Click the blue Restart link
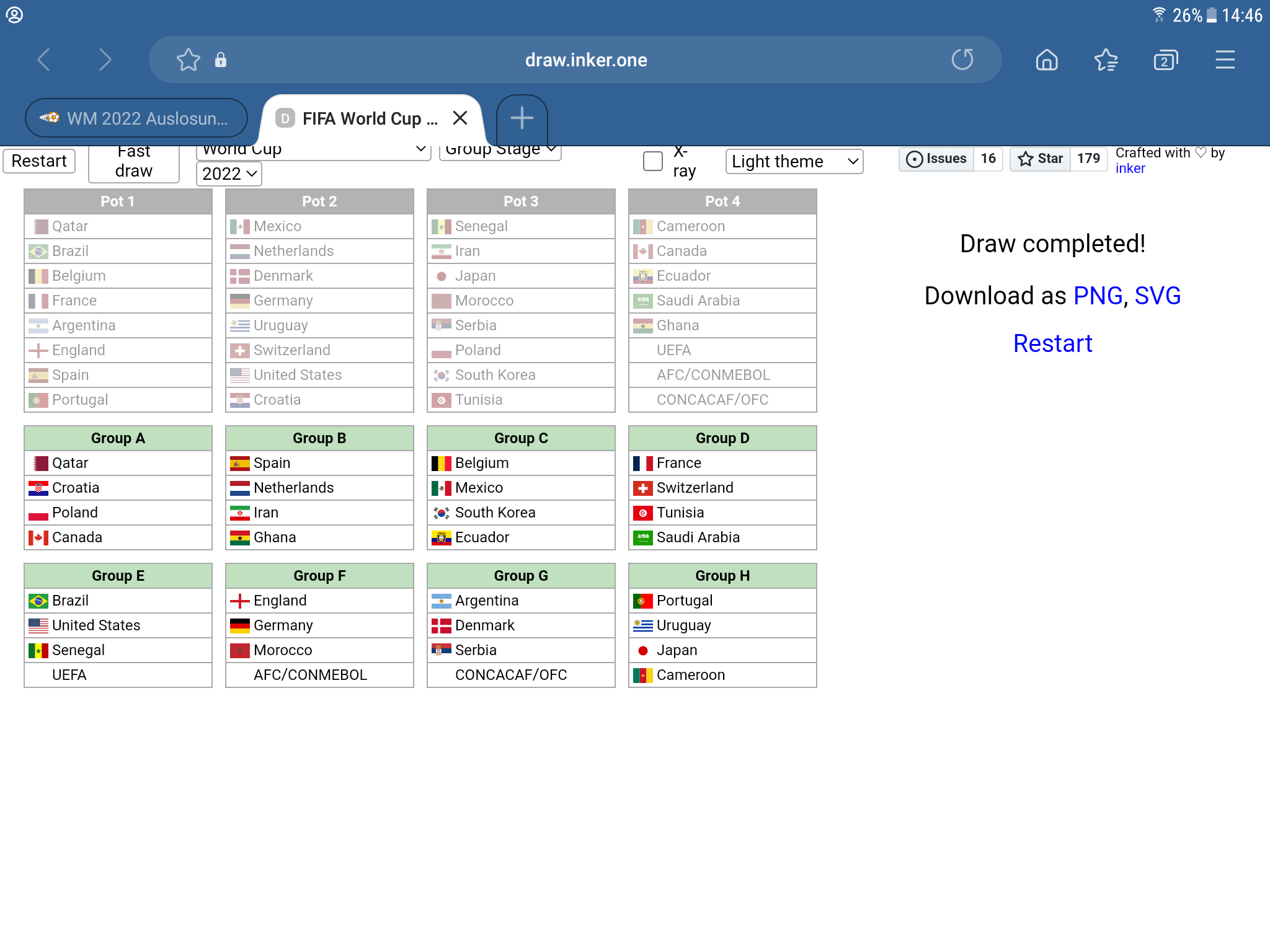The width and height of the screenshot is (1270, 952). point(1052,343)
